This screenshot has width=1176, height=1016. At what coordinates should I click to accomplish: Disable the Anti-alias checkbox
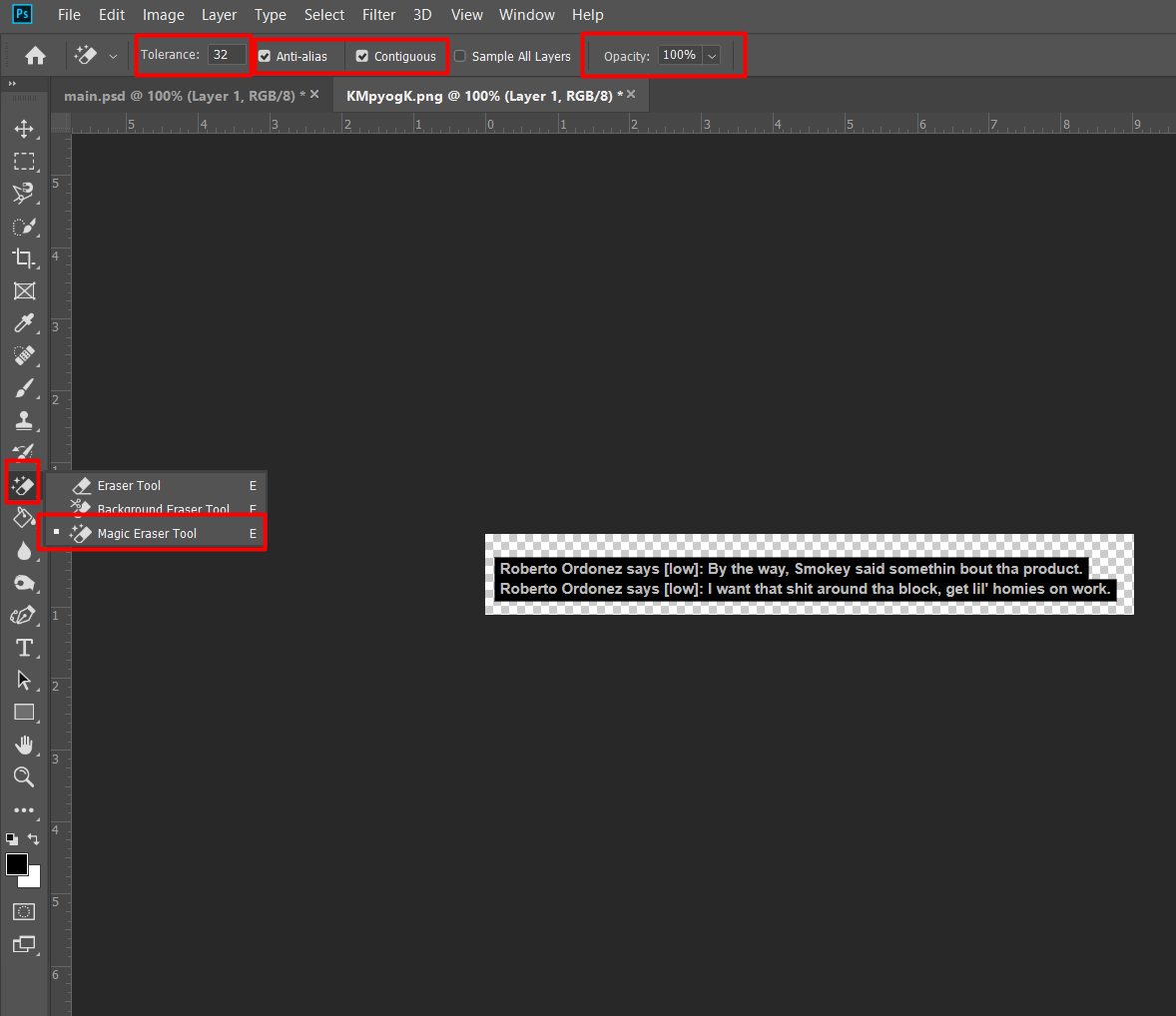[264, 56]
